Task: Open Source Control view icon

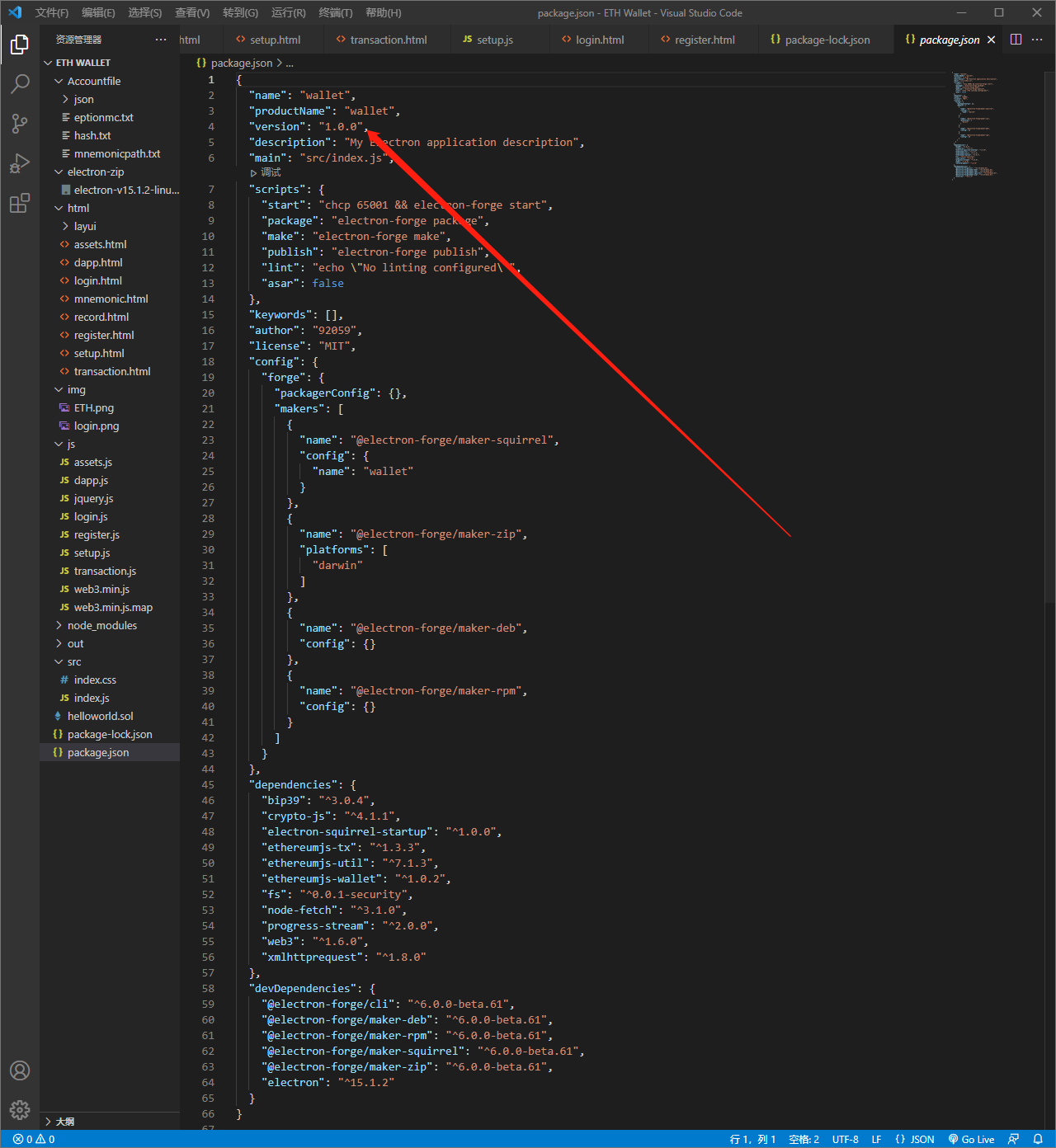Action: coord(20,124)
